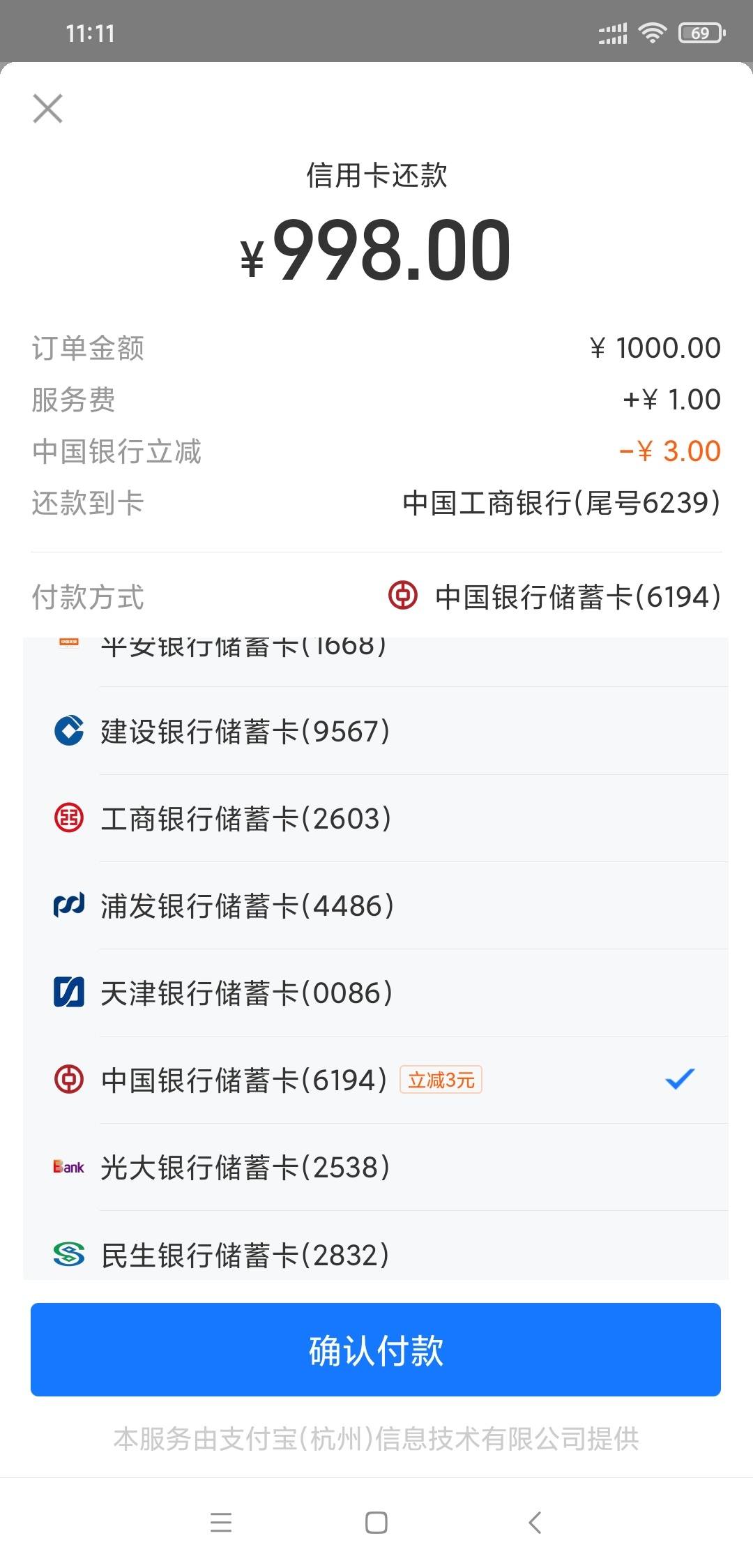Tap the Bank of China icon beside 付款方式

tap(403, 596)
